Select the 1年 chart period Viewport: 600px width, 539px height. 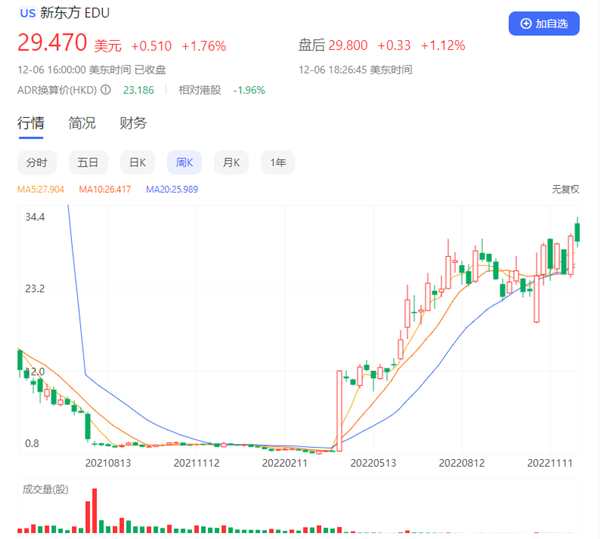278,163
